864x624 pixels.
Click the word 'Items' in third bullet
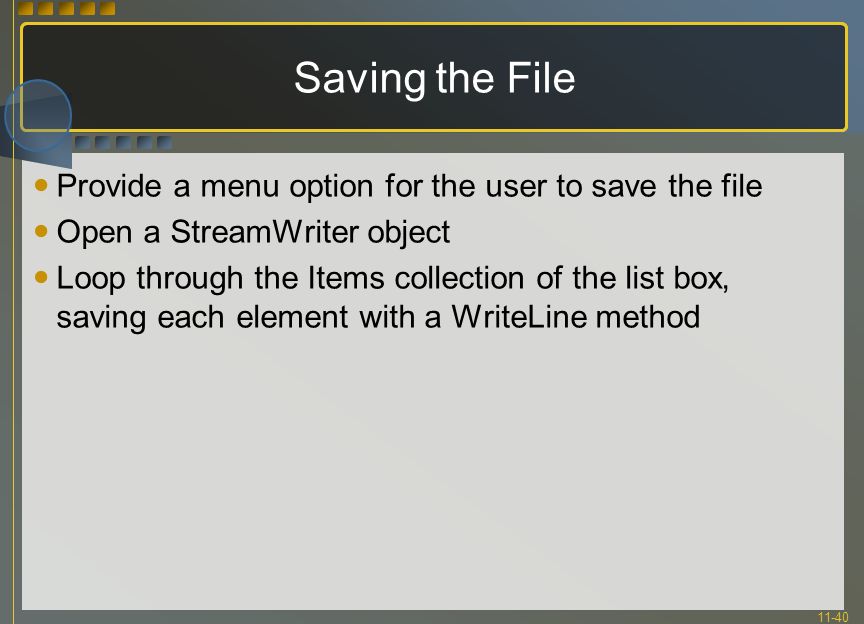pos(345,278)
